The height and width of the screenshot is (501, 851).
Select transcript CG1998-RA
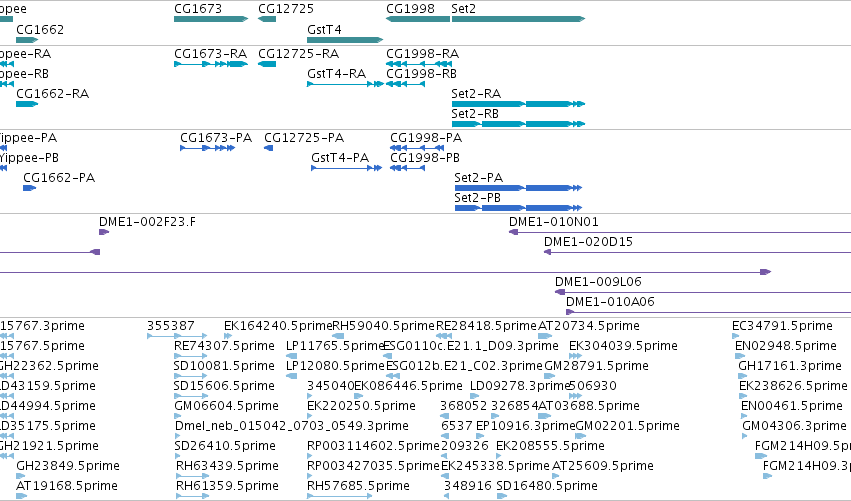[419, 64]
